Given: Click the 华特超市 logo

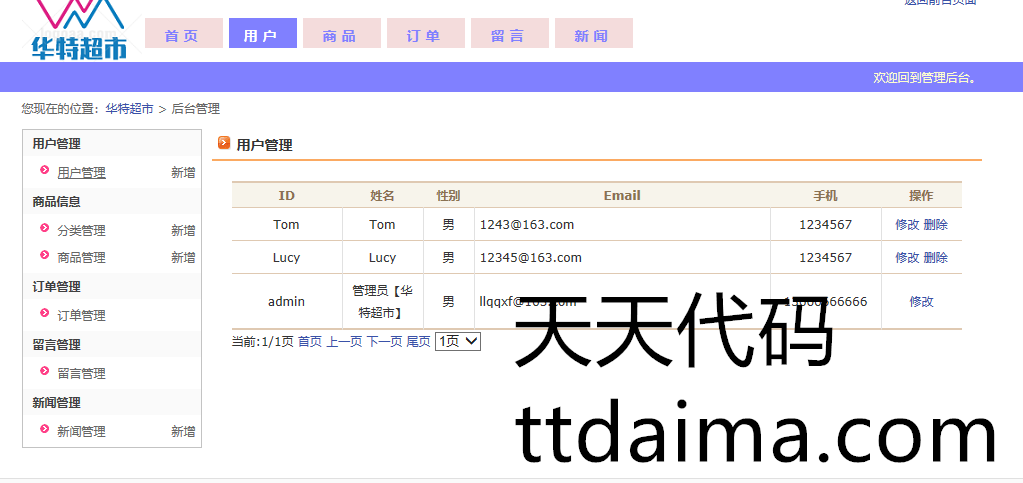Looking at the screenshot, I should (79, 30).
